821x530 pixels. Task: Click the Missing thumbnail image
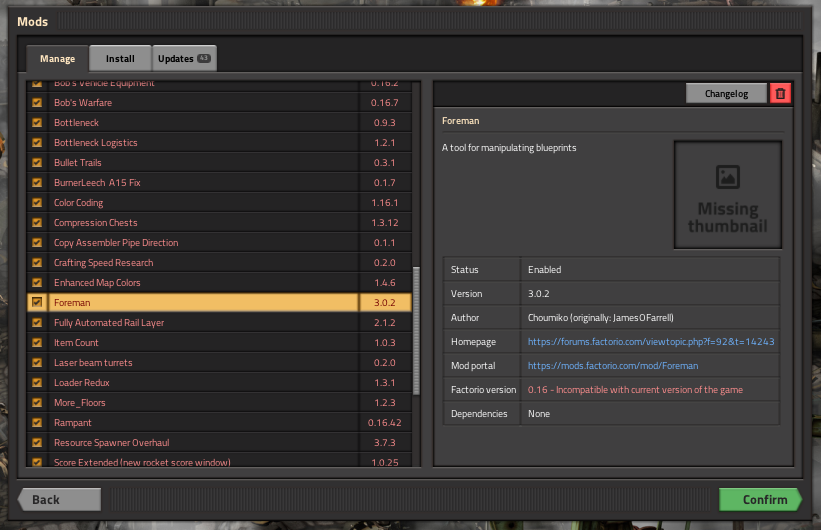pyautogui.click(x=728, y=194)
